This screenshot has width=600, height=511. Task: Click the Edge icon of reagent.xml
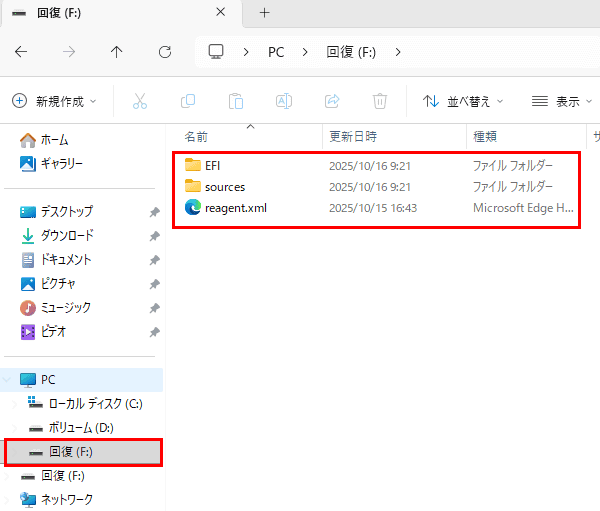[192, 207]
